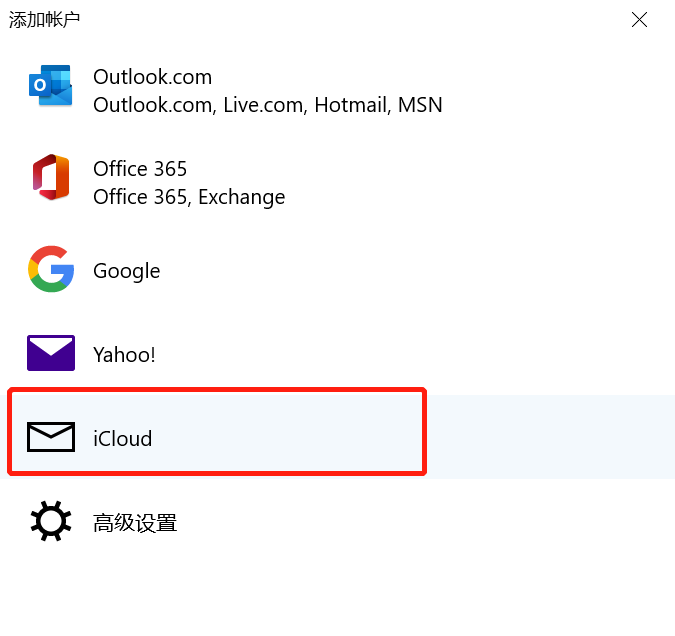Click the Google G logo

51,269
